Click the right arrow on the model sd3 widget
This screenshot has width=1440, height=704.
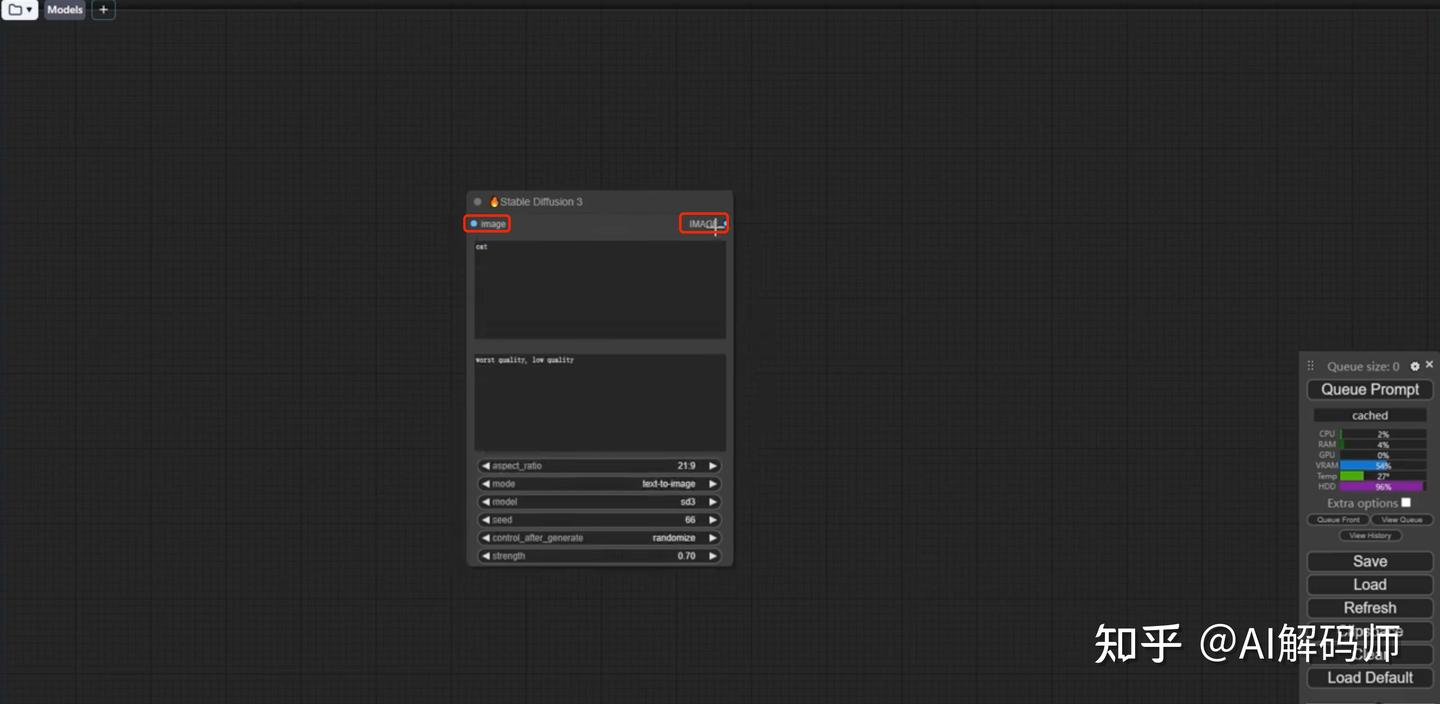711,501
